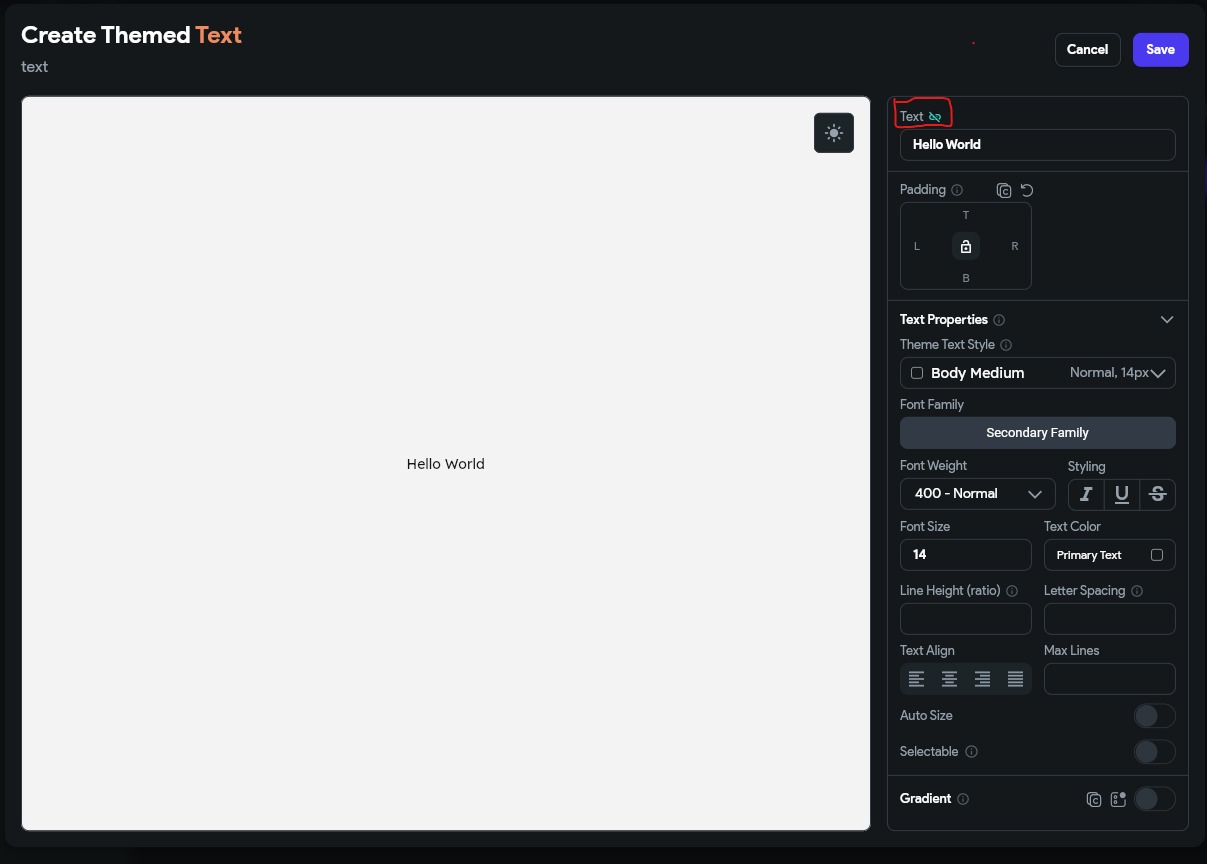Click the brightness icon on the preview canvas
This screenshot has width=1207, height=864.
pyautogui.click(x=834, y=132)
